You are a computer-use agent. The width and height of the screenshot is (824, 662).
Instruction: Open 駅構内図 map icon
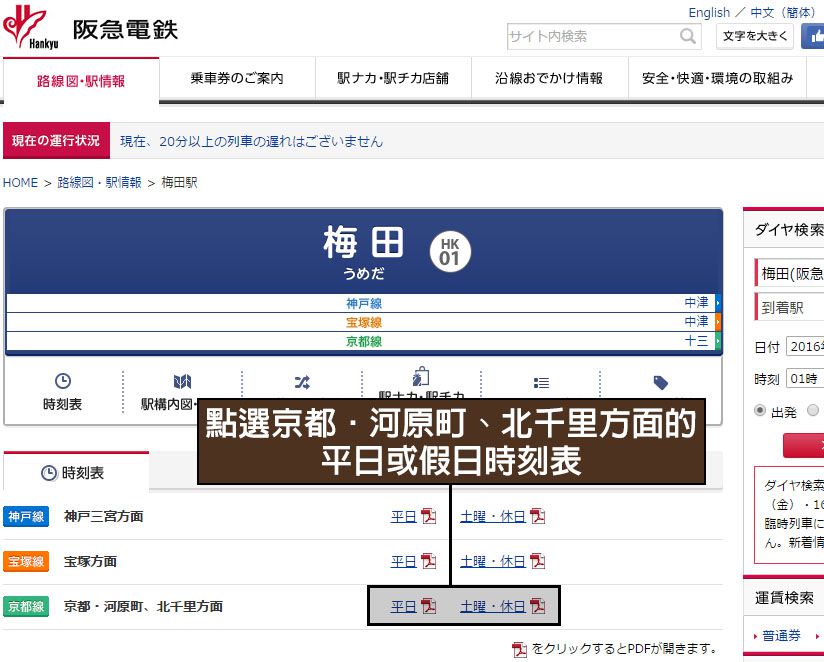pyautogui.click(x=182, y=381)
